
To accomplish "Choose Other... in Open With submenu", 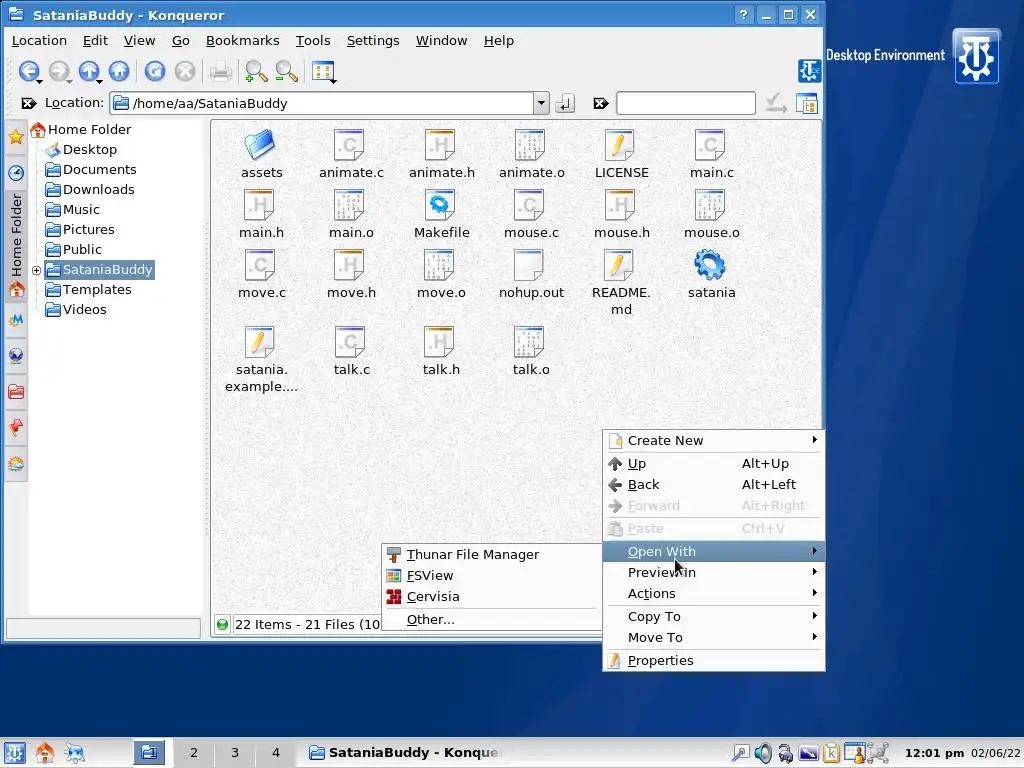I will [x=491, y=620].
